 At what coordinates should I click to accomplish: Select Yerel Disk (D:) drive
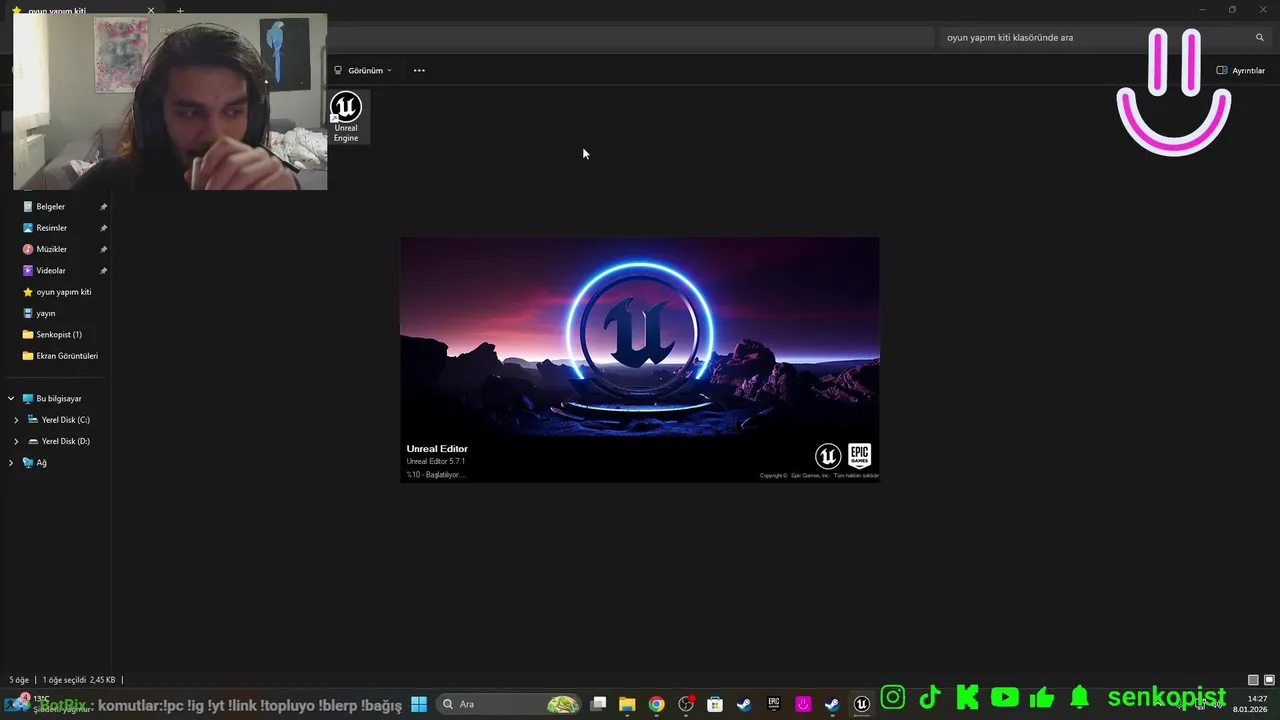[x=65, y=441]
